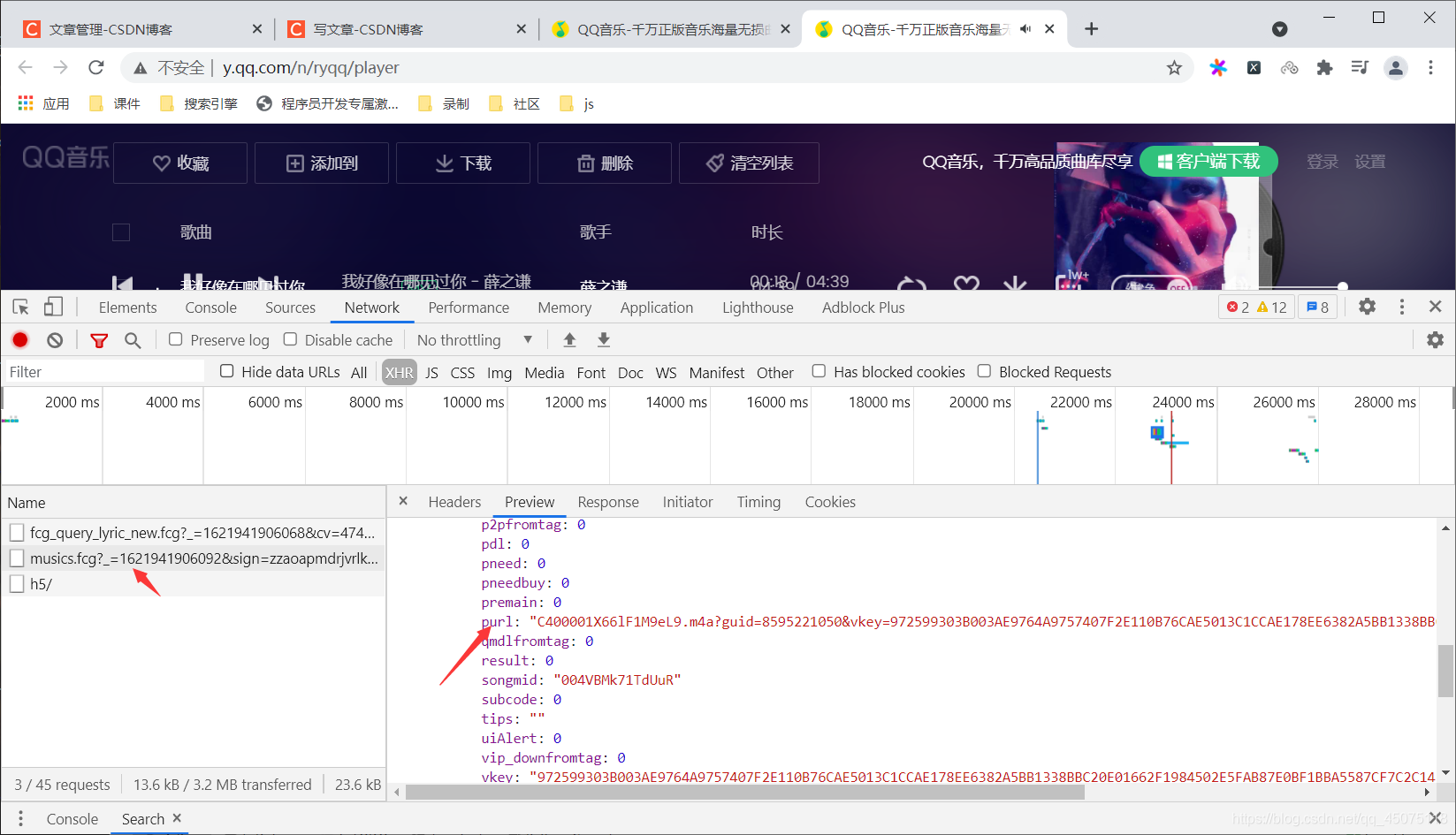Stop recording network log (red circle)
The width and height of the screenshot is (1456, 835).
coord(20,340)
